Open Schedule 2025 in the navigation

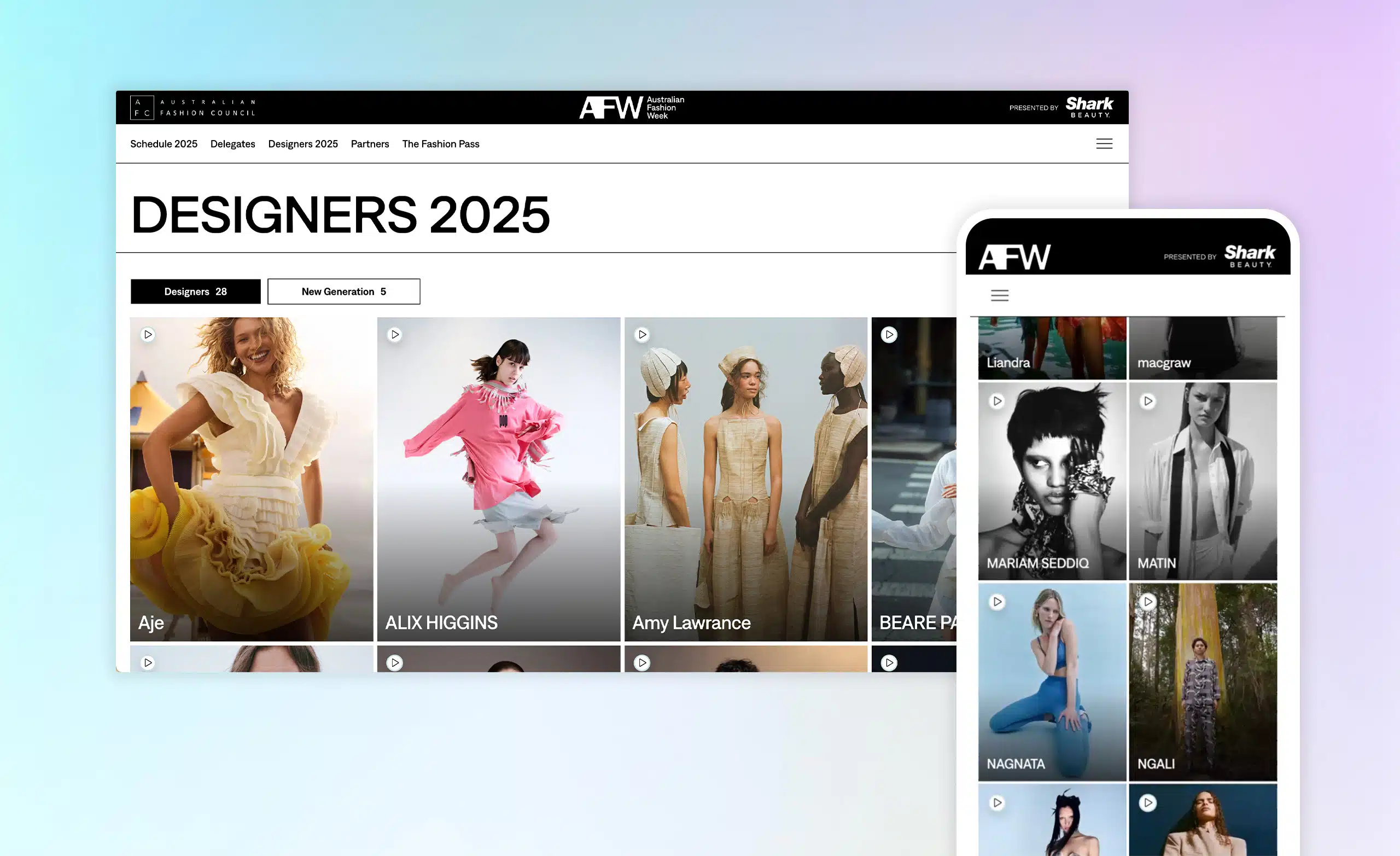click(164, 144)
